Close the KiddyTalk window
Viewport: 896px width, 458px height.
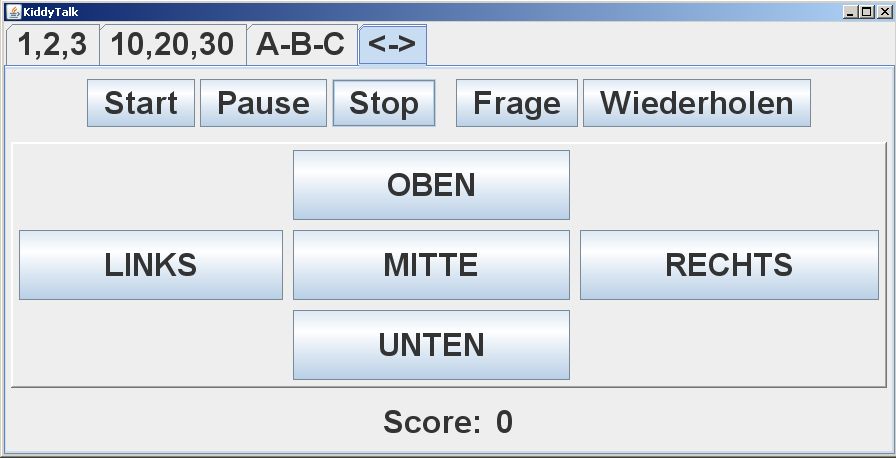[x=882, y=11]
